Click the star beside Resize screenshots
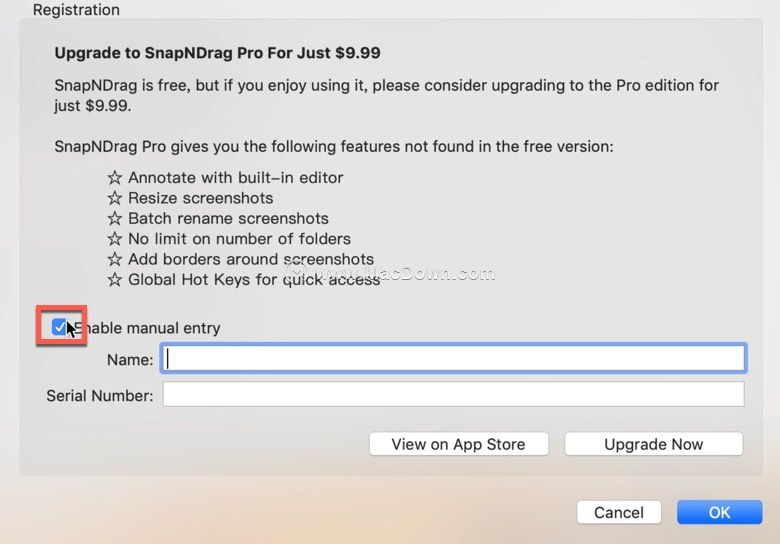 [x=115, y=198]
